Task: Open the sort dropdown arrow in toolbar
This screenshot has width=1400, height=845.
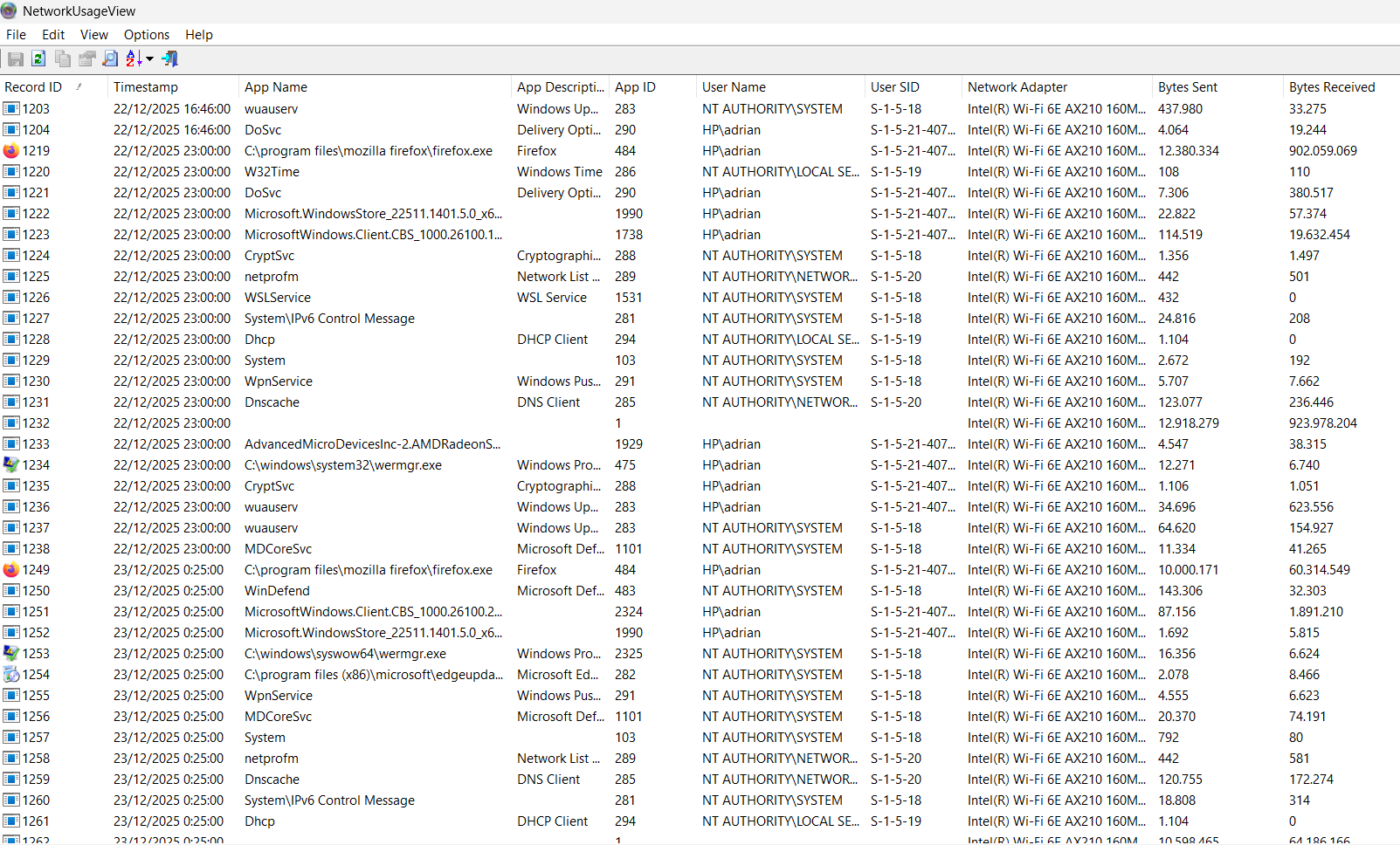Action: [150, 58]
